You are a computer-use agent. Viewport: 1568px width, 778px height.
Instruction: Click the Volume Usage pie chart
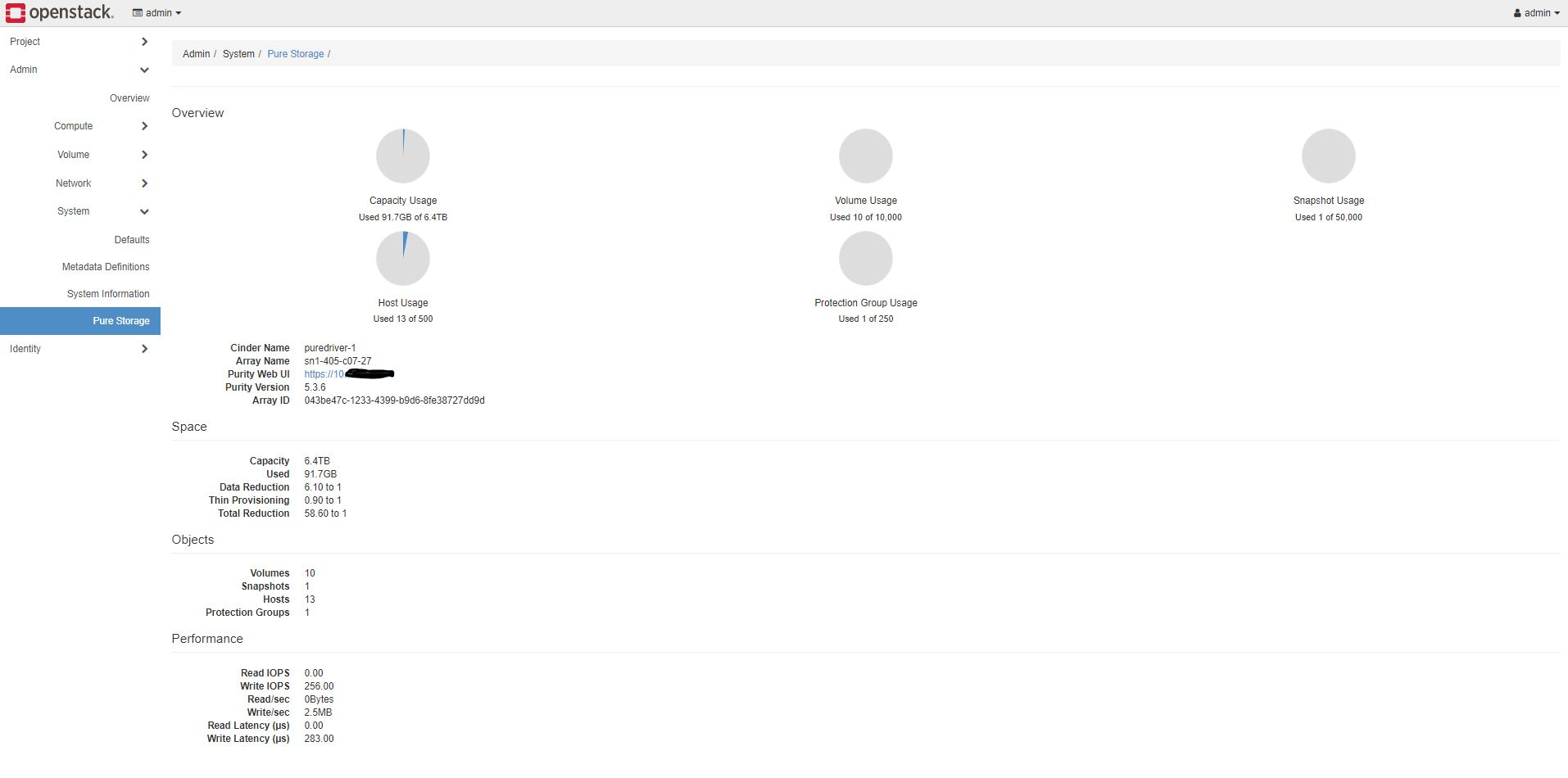point(866,156)
